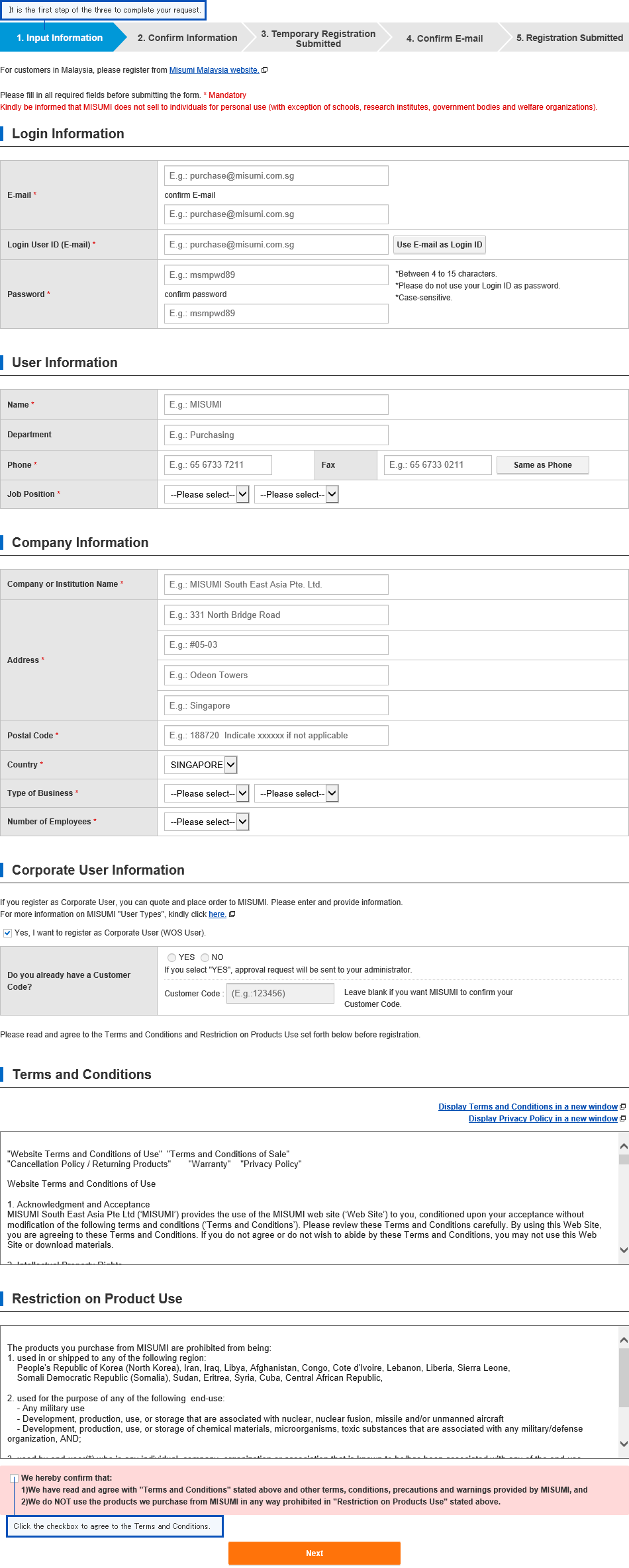Click the 'here' link for User Types
The image size is (629, 1568).
tap(217, 914)
